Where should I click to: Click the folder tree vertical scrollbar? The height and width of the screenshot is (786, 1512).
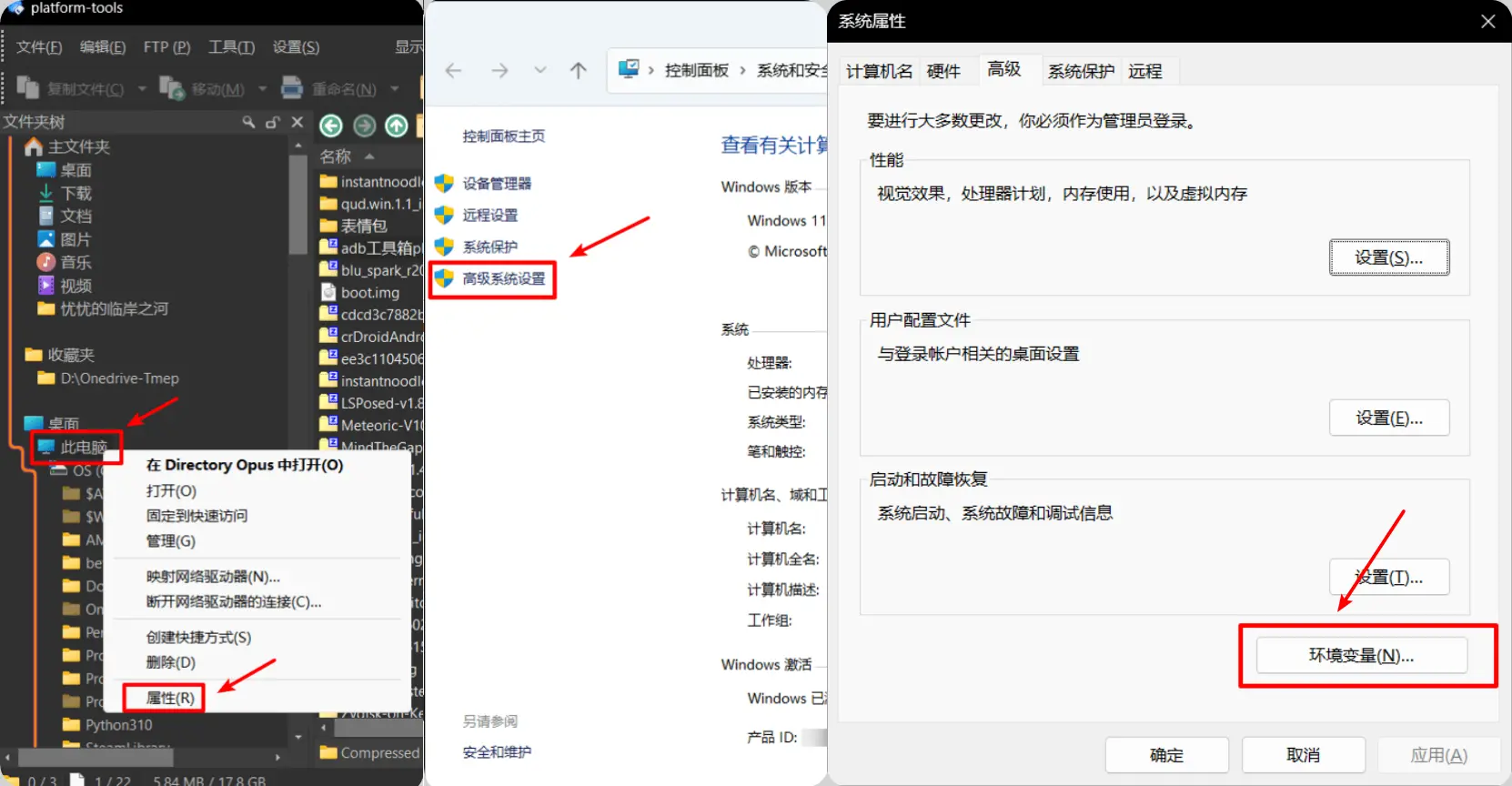click(297, 206)
